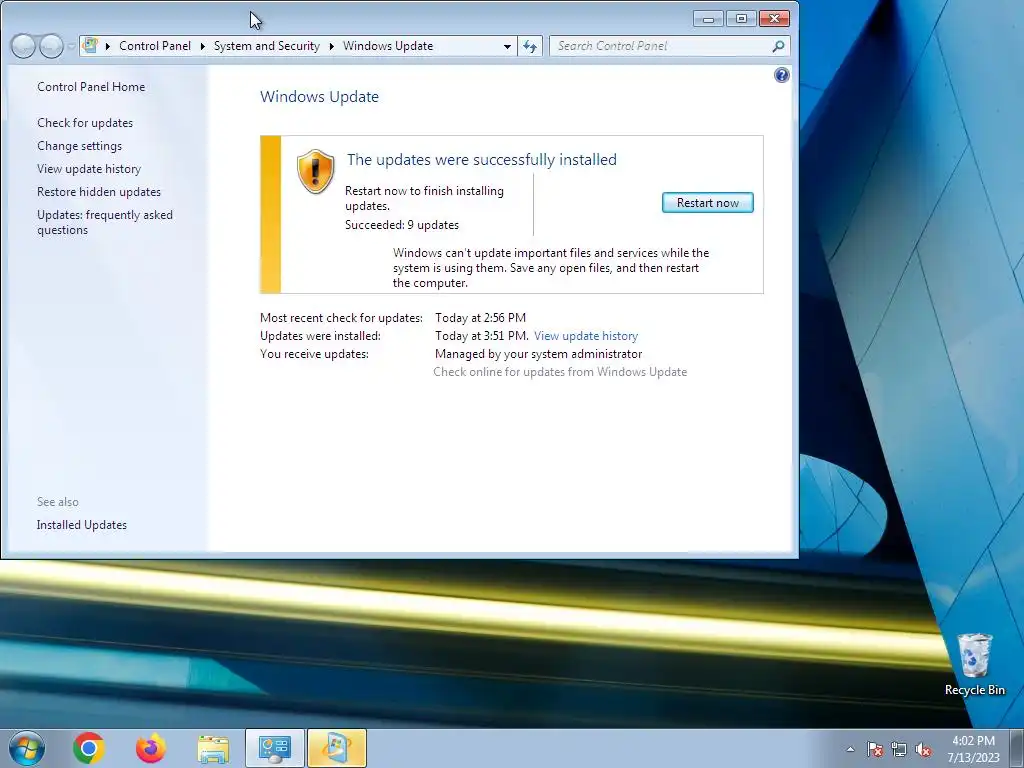Select the Recycle Bin desktop icon

pos(974,664)
